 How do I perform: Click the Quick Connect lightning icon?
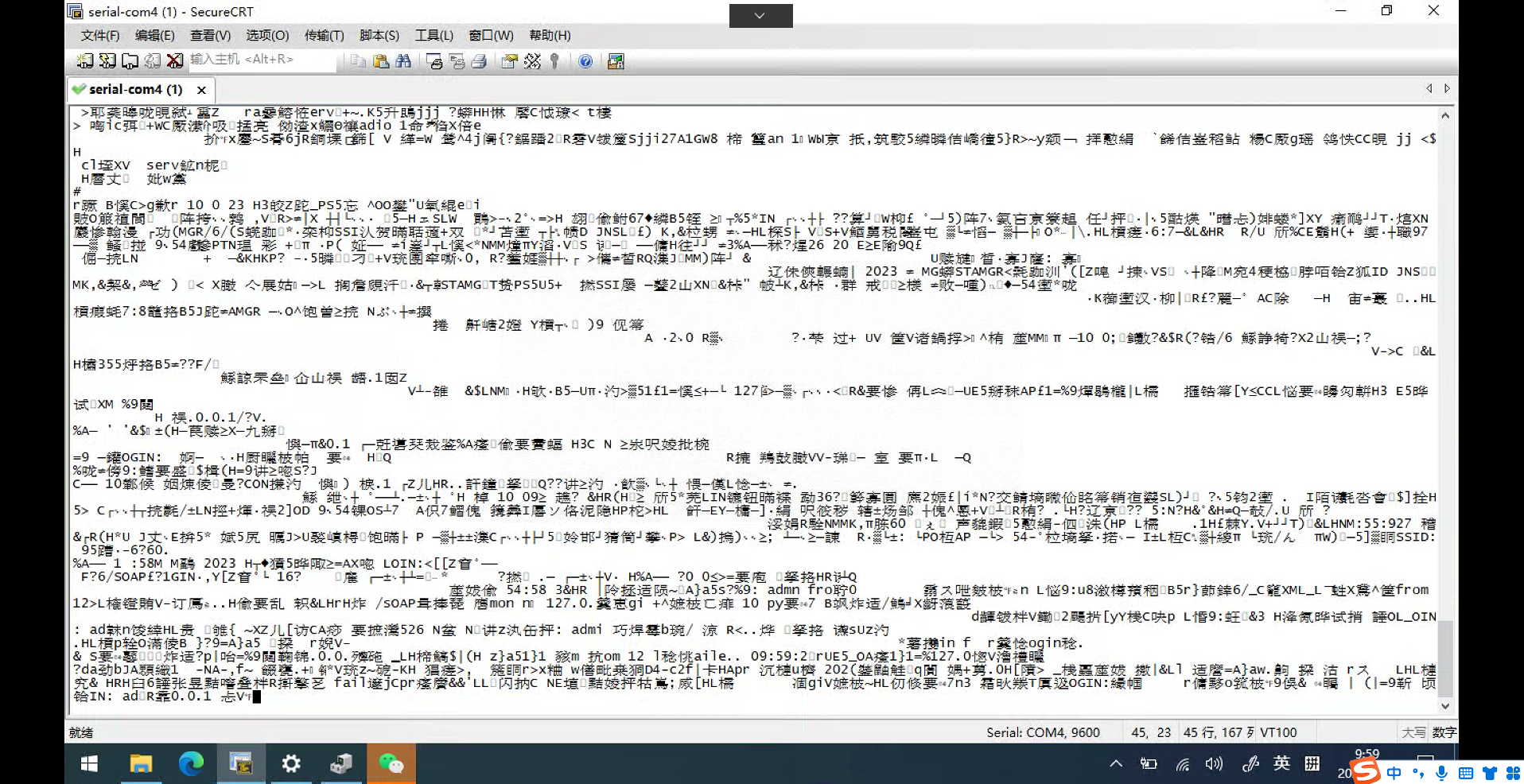pos(107,60)
